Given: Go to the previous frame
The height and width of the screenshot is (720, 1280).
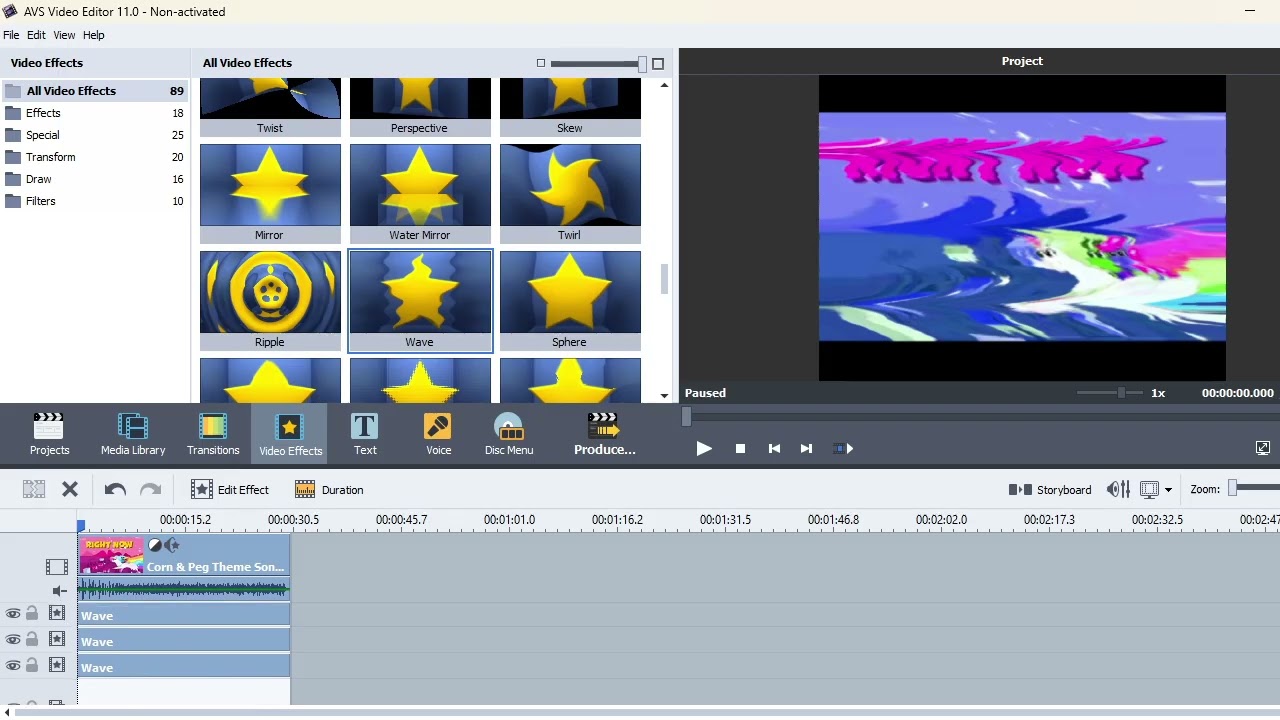Looking at the screenshot, I should [x=774, y=448].
